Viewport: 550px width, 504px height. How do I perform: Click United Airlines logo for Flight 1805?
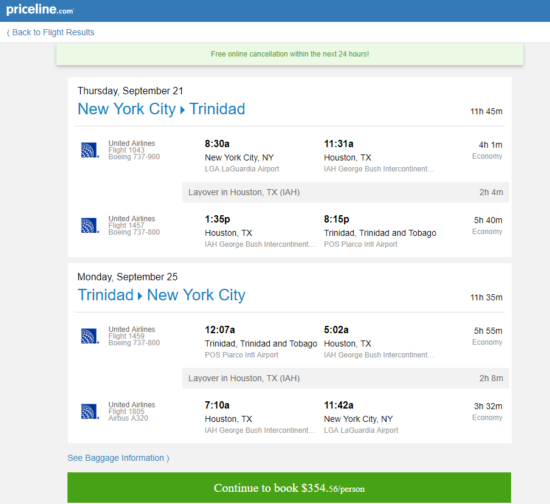(89, 411)
